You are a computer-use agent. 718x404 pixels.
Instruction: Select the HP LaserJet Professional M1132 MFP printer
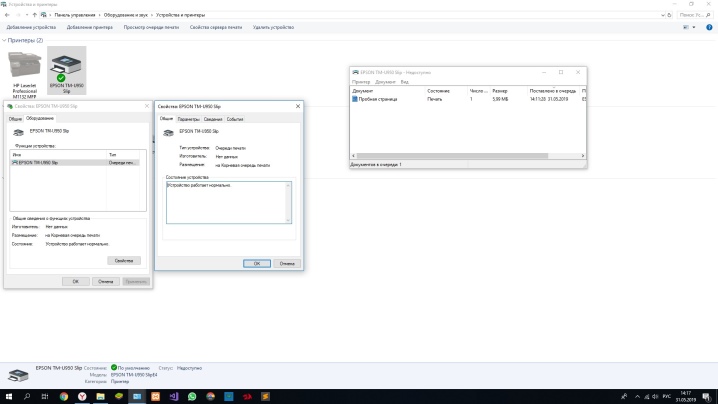click(24, 75)
